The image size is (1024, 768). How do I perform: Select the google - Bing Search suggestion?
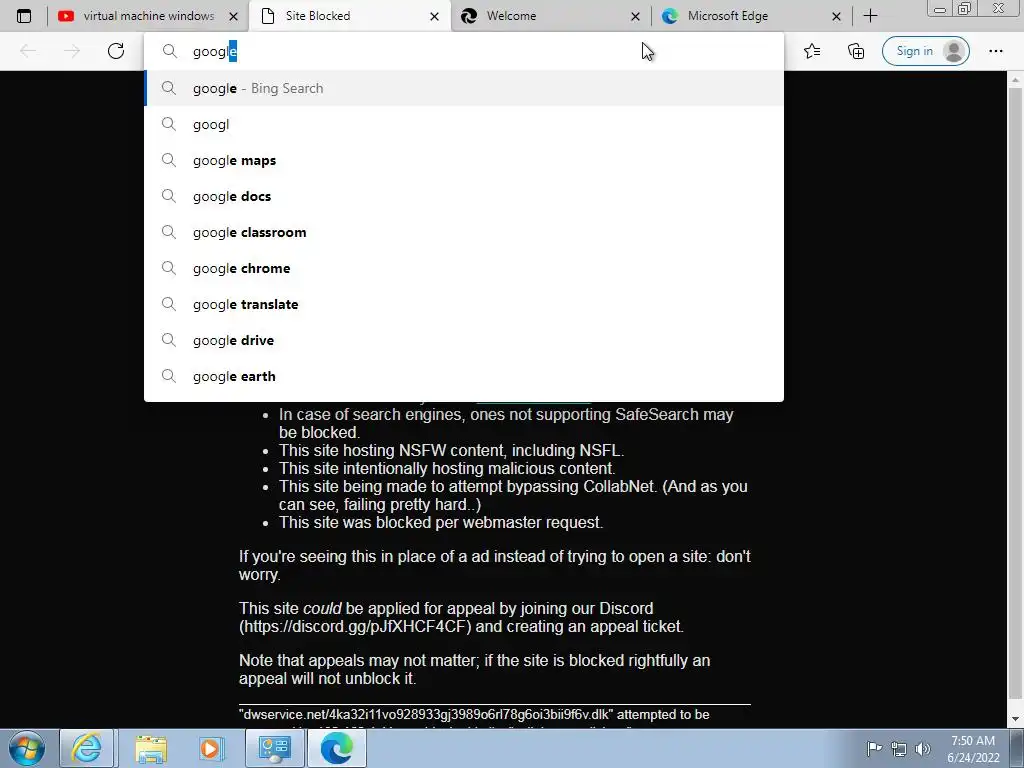(464, 88)
